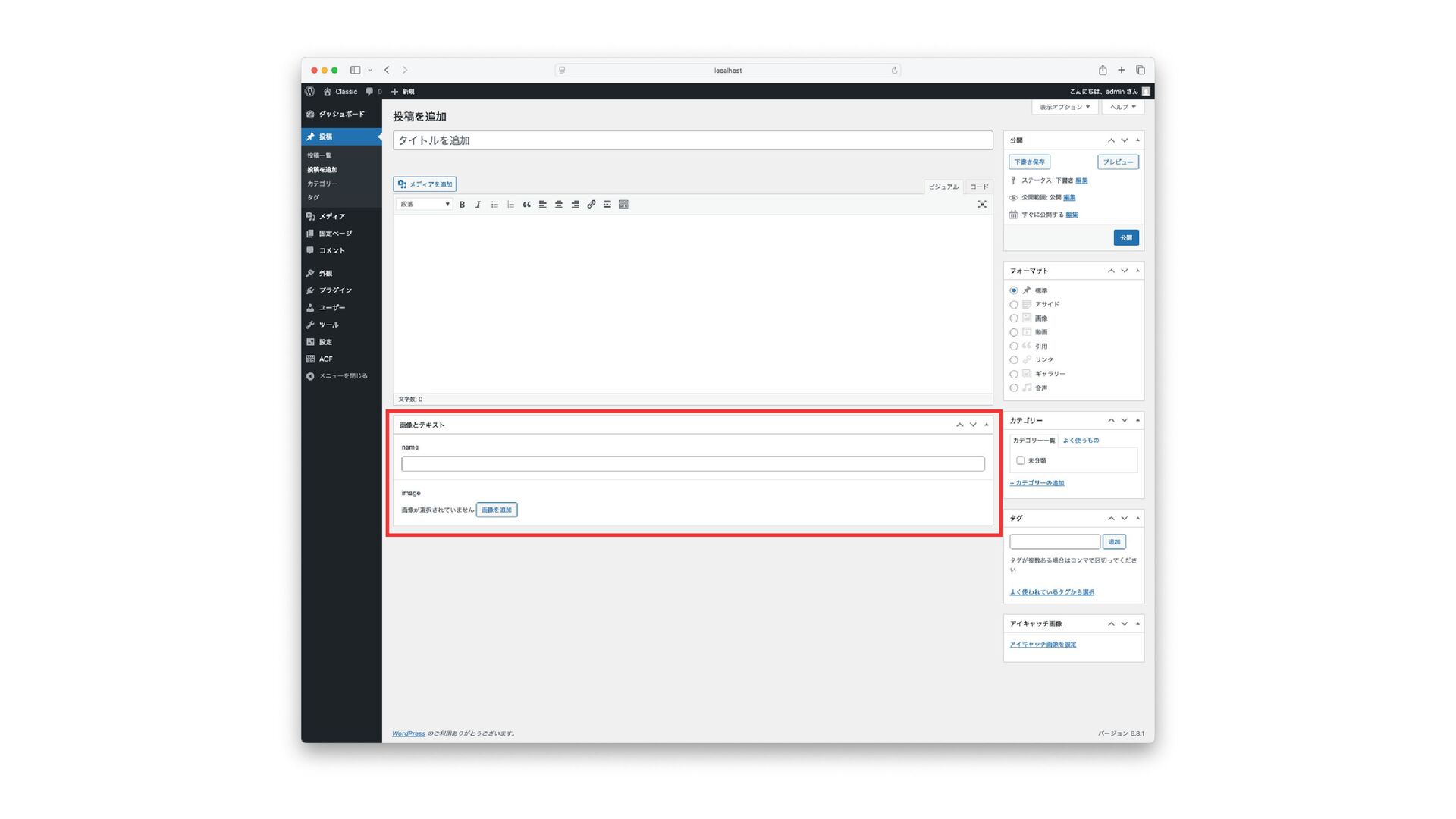Select the 標準 post format

(1014, 291)
